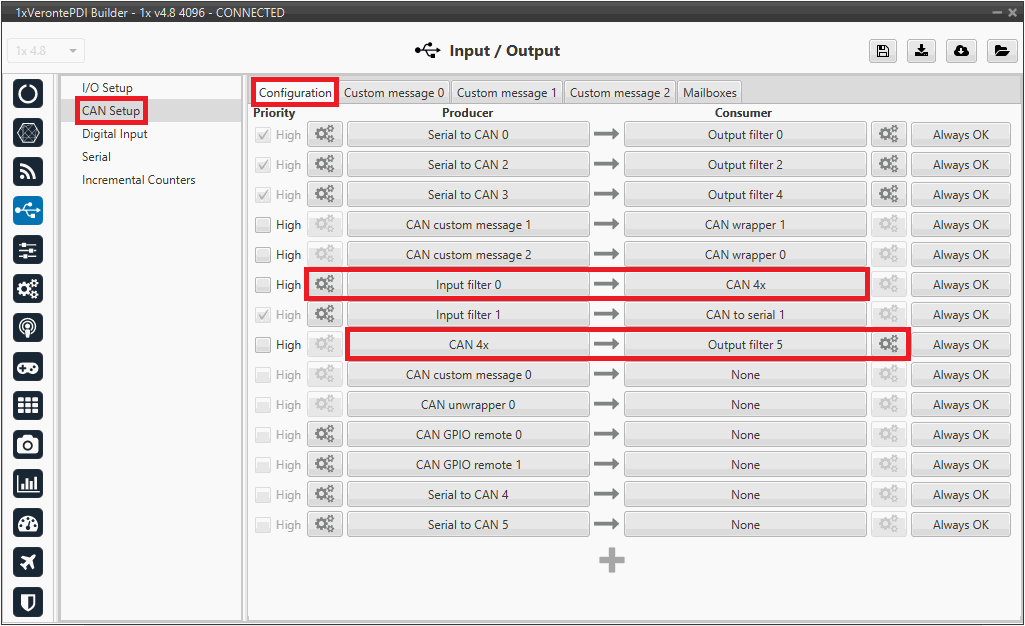Click Always OK button for Serial to CAN 0

coord(960,135)
